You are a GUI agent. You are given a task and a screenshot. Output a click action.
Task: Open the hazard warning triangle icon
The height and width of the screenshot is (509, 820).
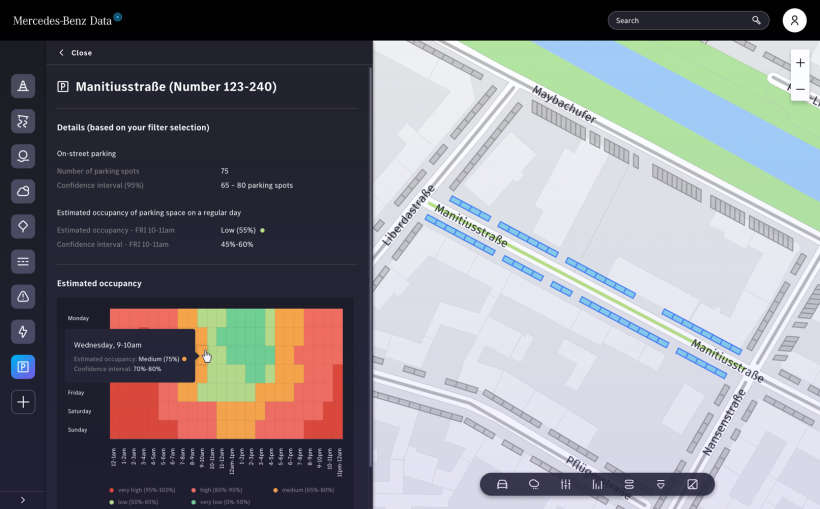click(23, 297)
